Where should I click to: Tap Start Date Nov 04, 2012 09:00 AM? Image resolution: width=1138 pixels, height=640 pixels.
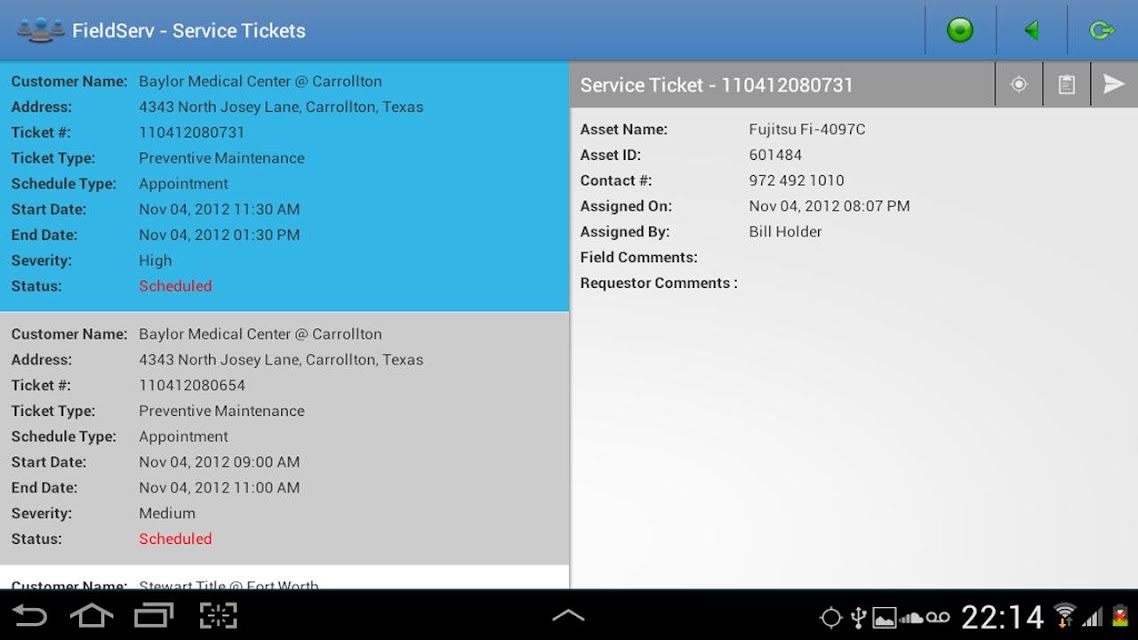(219, 462)
